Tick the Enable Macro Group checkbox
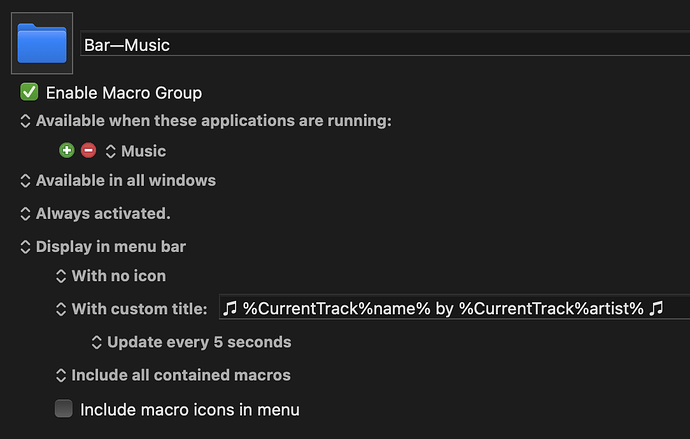This screenshot has width=690, height=439. pos(29,92)
